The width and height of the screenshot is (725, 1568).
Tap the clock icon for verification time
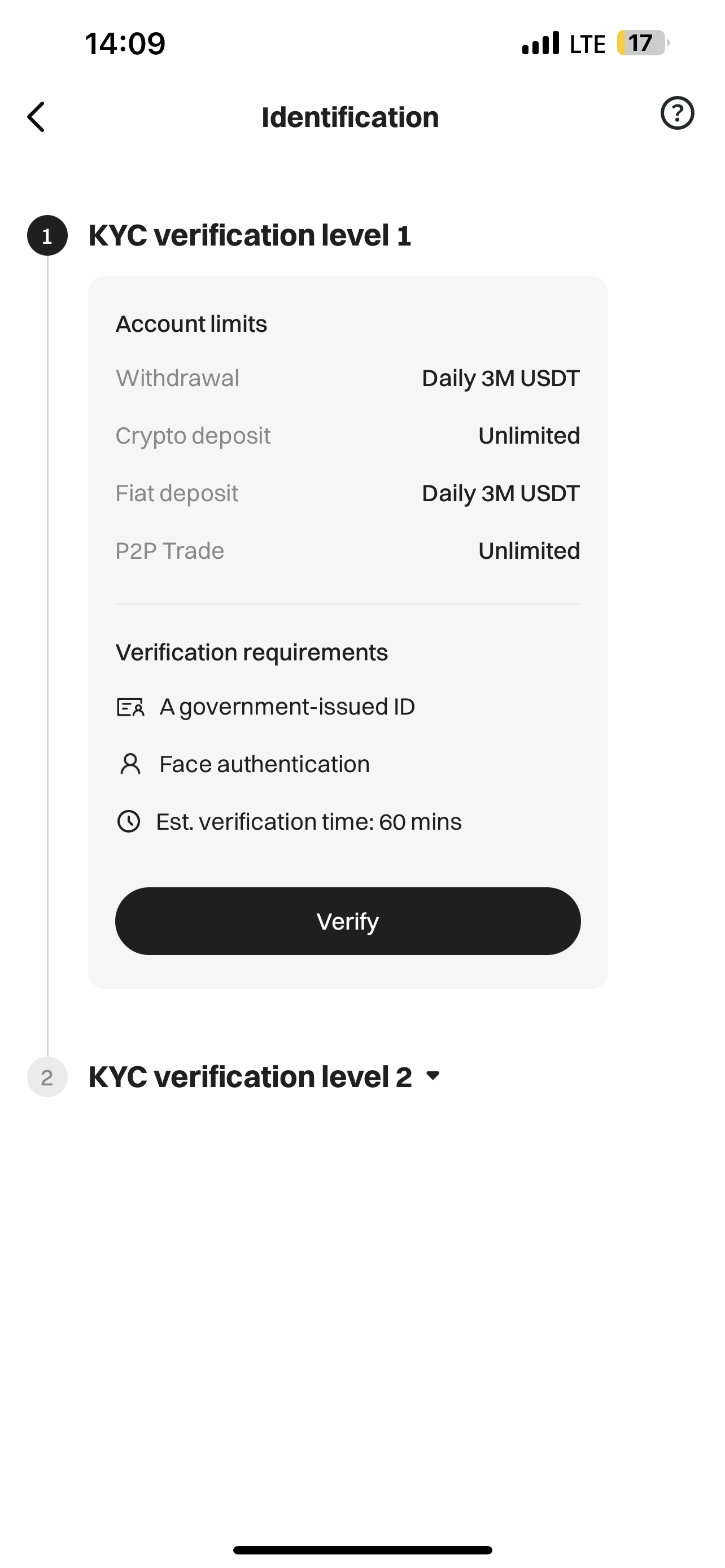click(128, 822)
